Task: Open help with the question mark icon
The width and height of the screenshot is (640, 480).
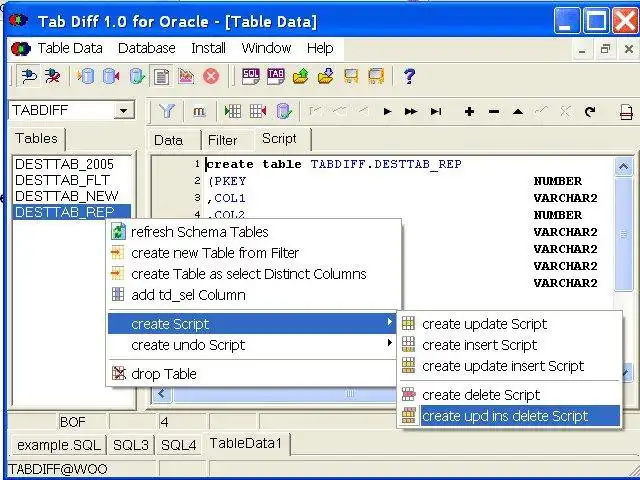Action: [409, 76]
